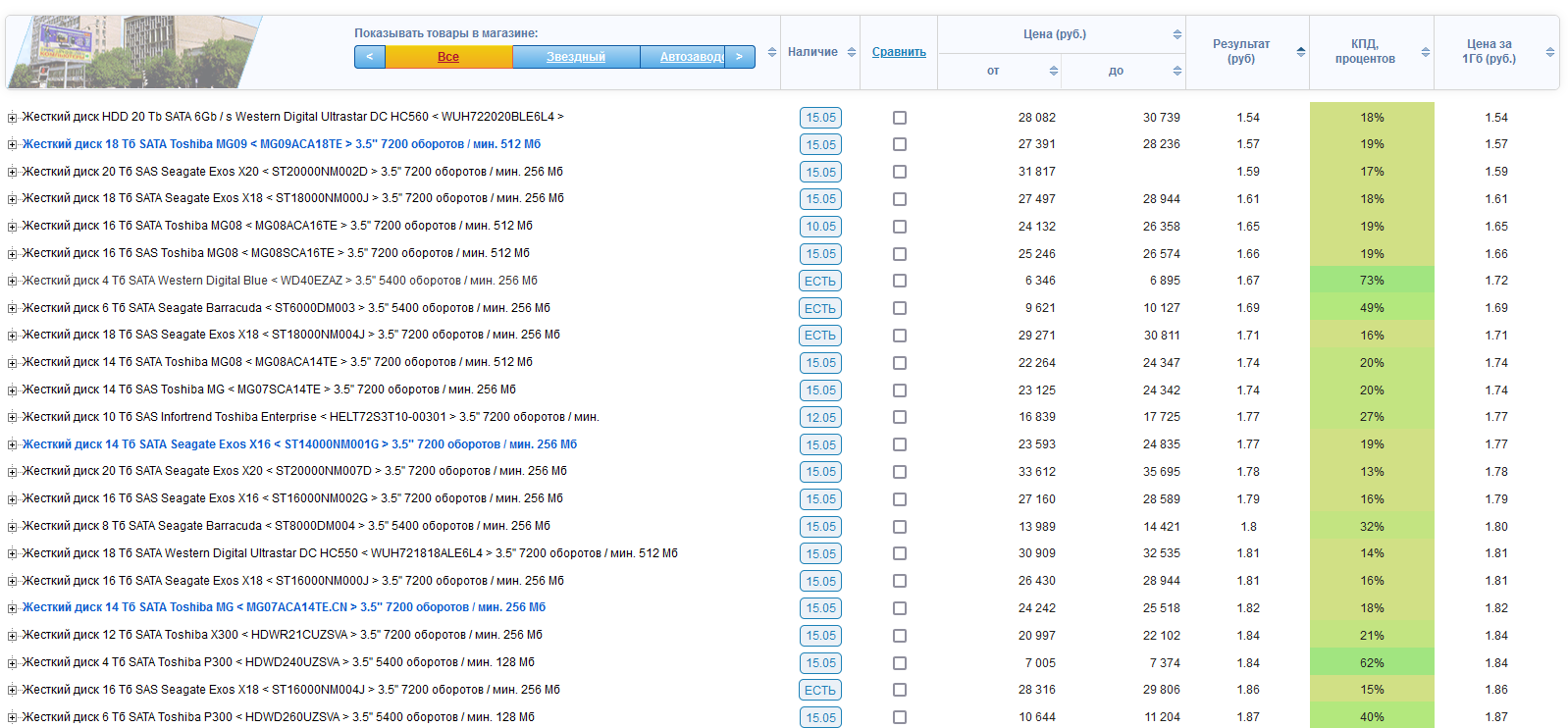This screenshot has width=1568, height=728.
Task: Click the Наличие column header
Action: 812,52
